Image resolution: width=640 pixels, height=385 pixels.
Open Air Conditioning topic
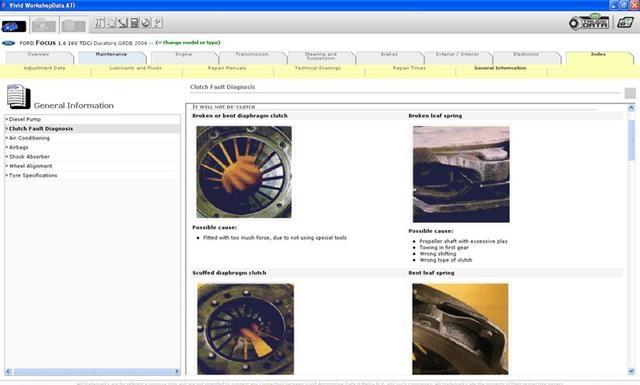[29, 138]
